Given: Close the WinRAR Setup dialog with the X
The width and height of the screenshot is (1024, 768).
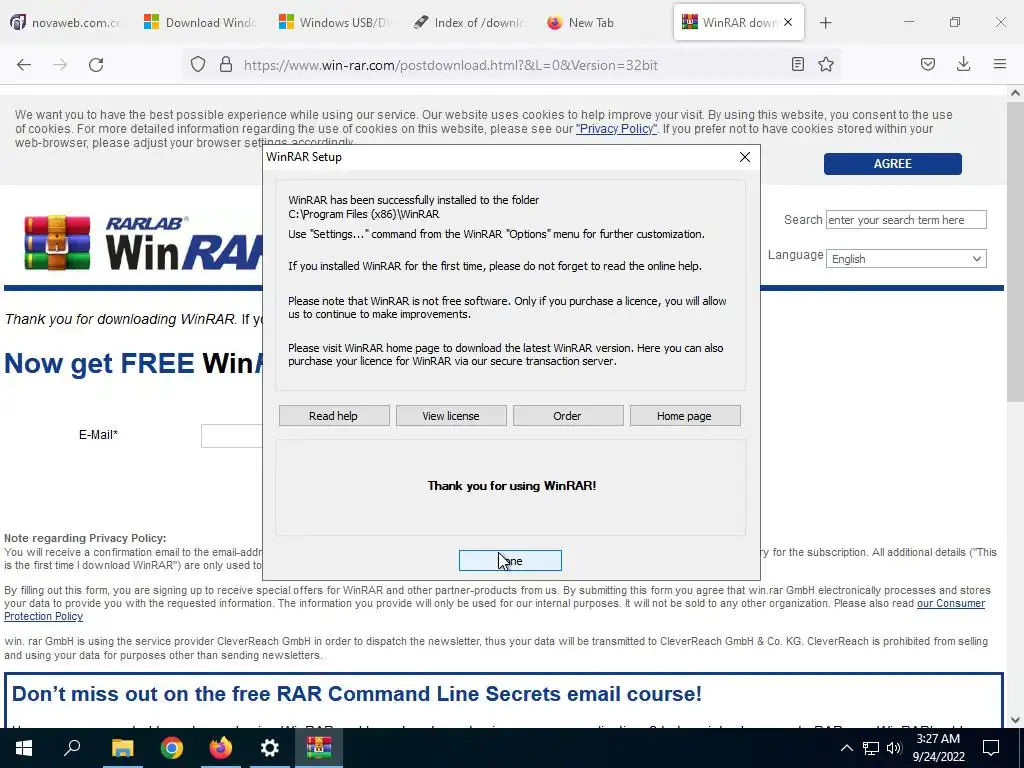Looking at the screenshot, I should (x=744, y=157).
